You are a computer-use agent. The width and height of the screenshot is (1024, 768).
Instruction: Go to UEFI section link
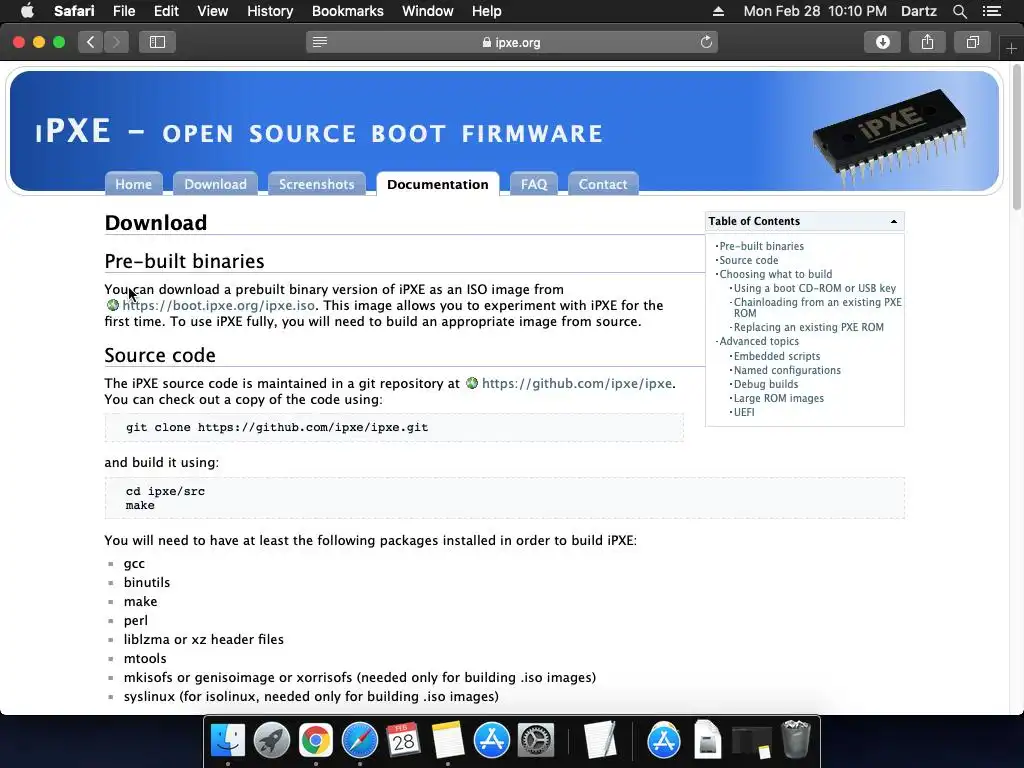pyautogui.click(x=744, y=412)
